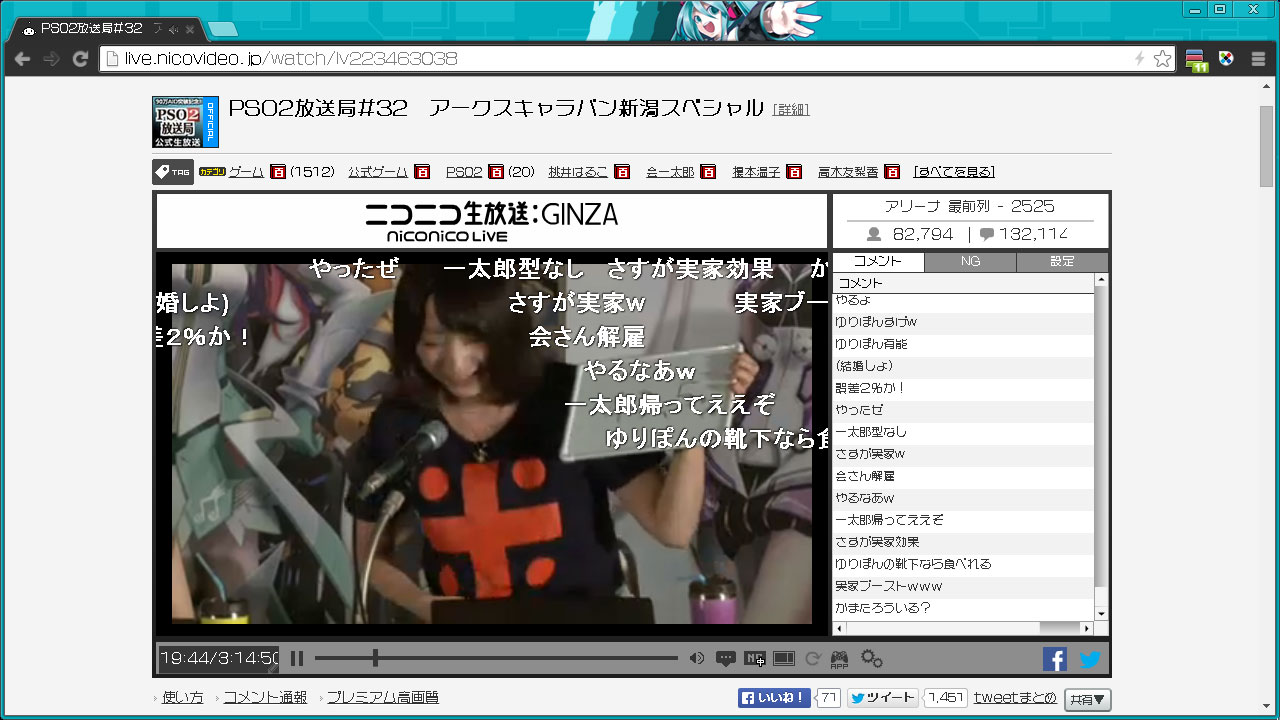Open the Chrome menu hamburger icon
The width and height of the screenshot is (1280, 720).
1259,59
